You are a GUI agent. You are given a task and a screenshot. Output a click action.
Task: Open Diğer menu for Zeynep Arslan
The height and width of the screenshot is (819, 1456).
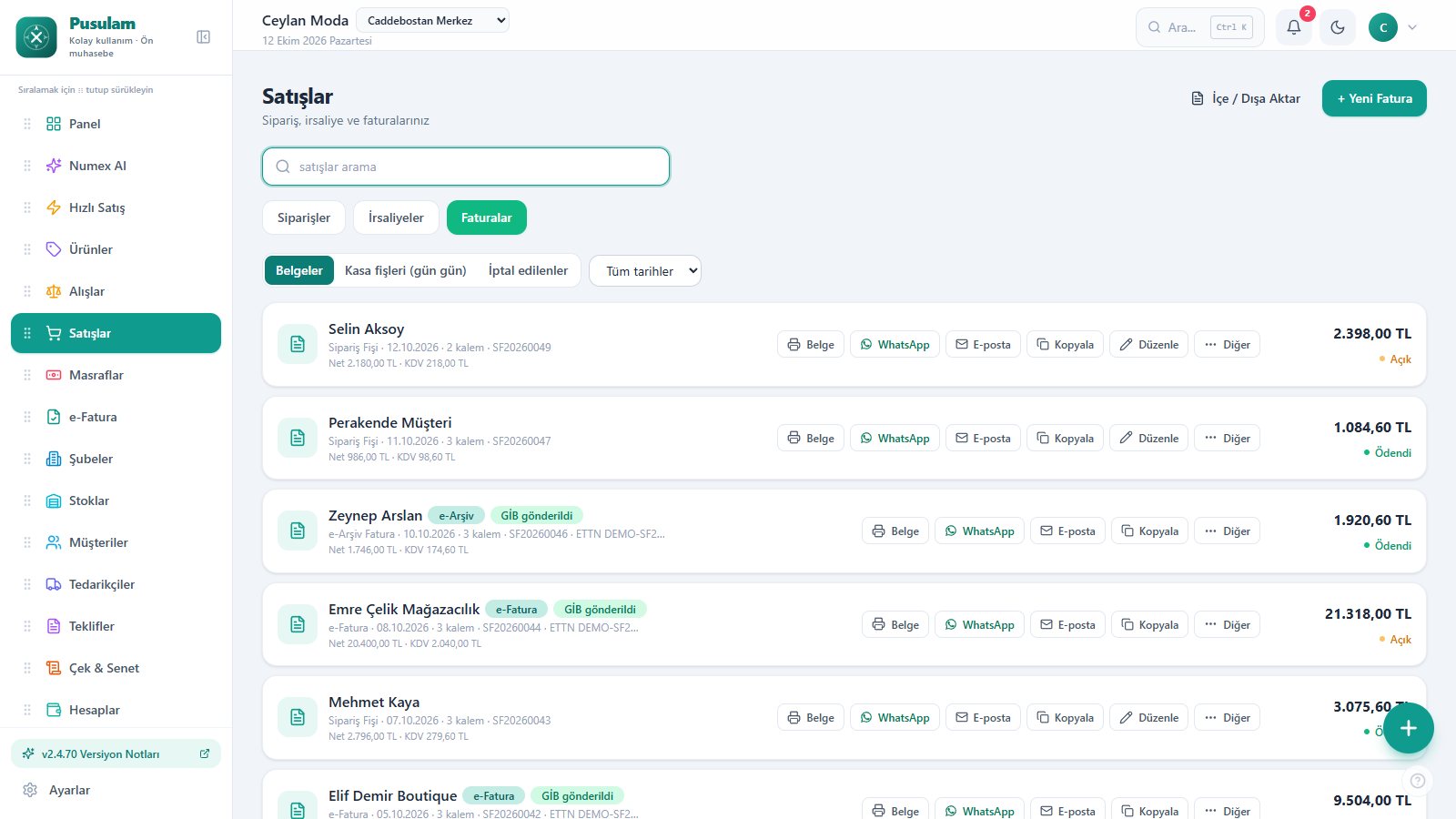click(x=1227, y=531)
